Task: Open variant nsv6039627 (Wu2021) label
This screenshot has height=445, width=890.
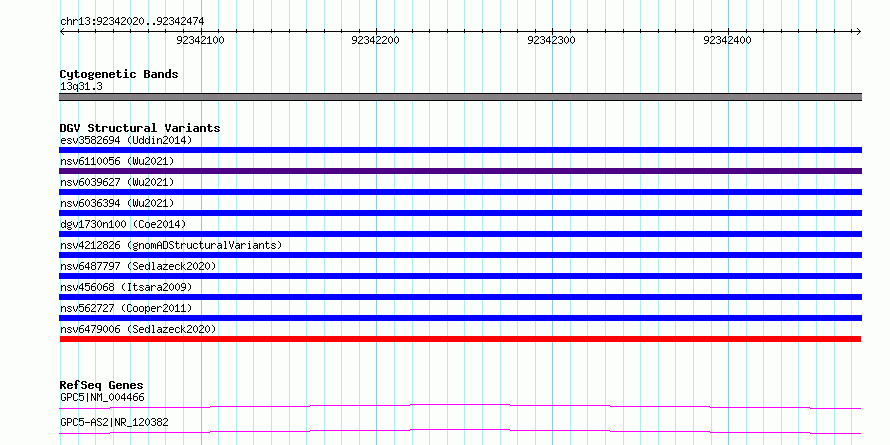Action: point(117,182)
